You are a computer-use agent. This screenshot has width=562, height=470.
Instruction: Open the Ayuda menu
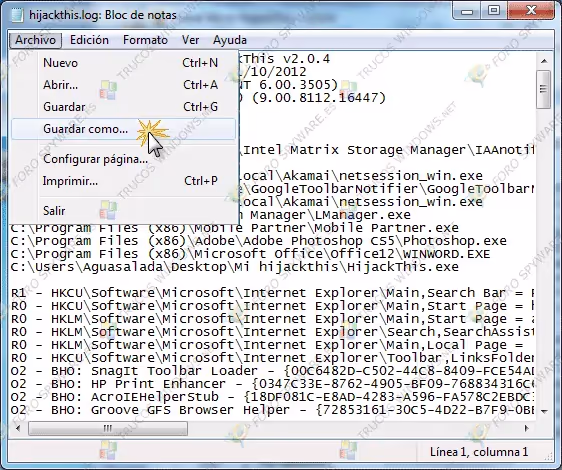[x=230, y=40]
